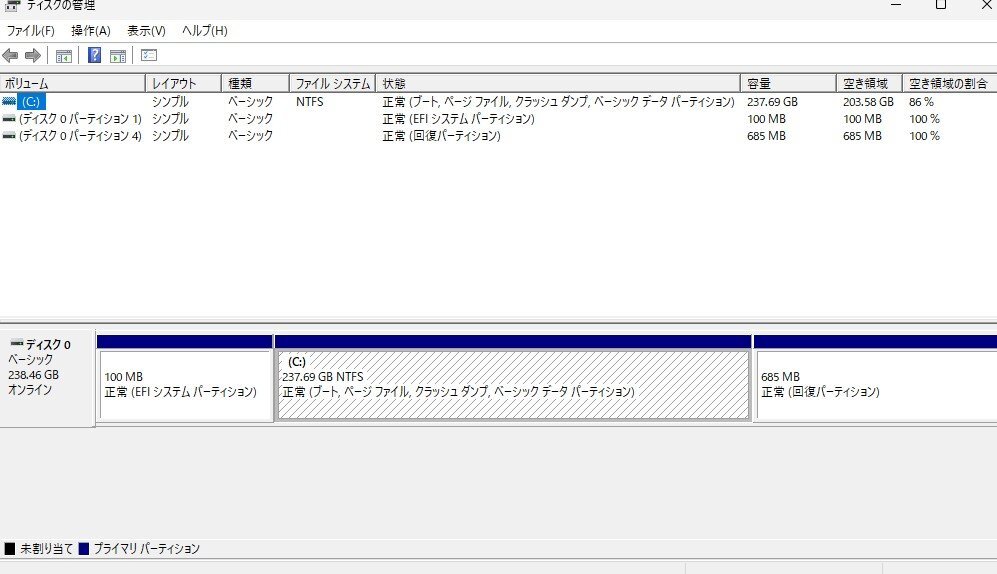Click the disk management app title icon

tap(12, 6)
